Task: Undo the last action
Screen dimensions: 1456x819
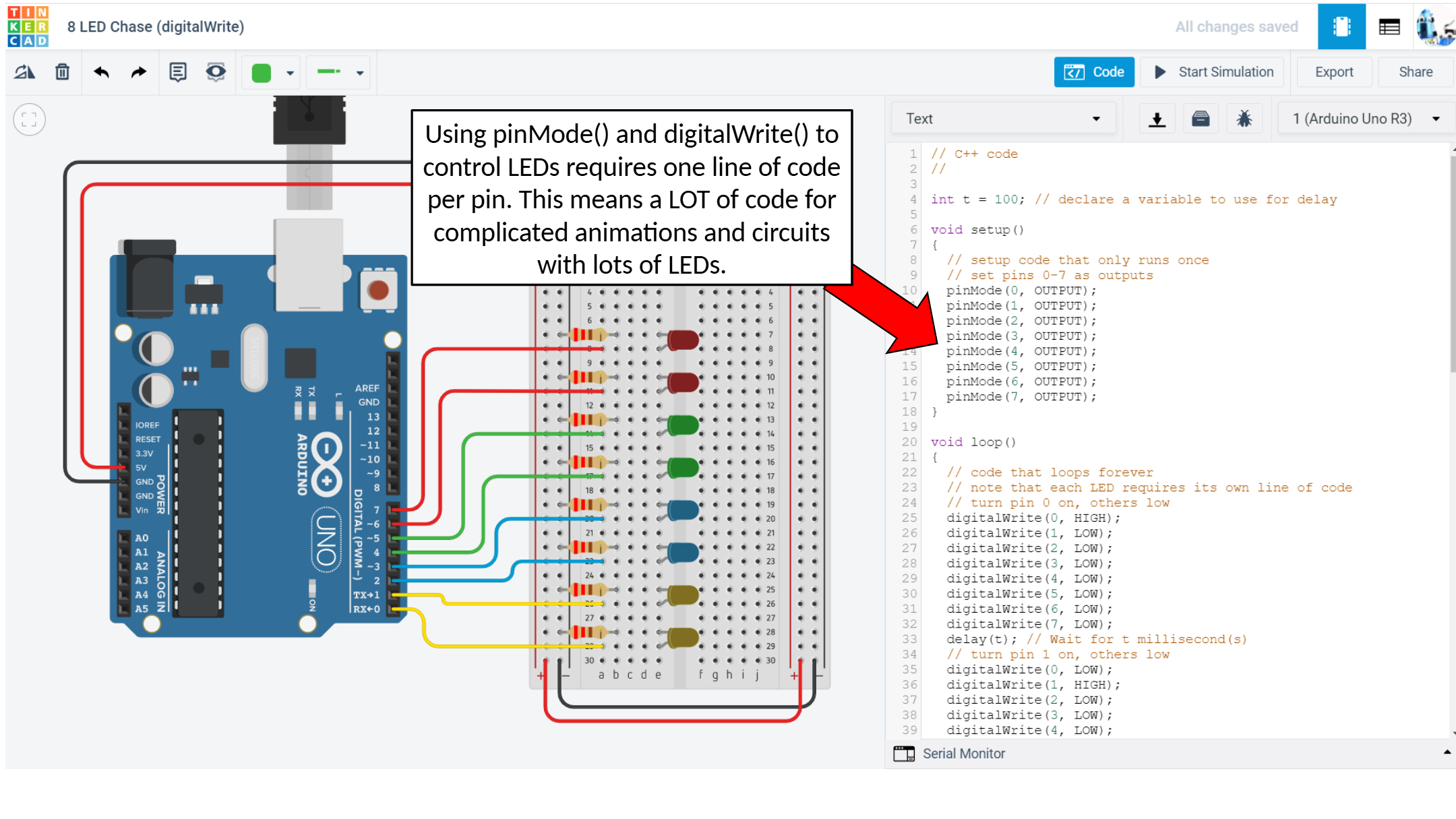Action: coord(102,72)
